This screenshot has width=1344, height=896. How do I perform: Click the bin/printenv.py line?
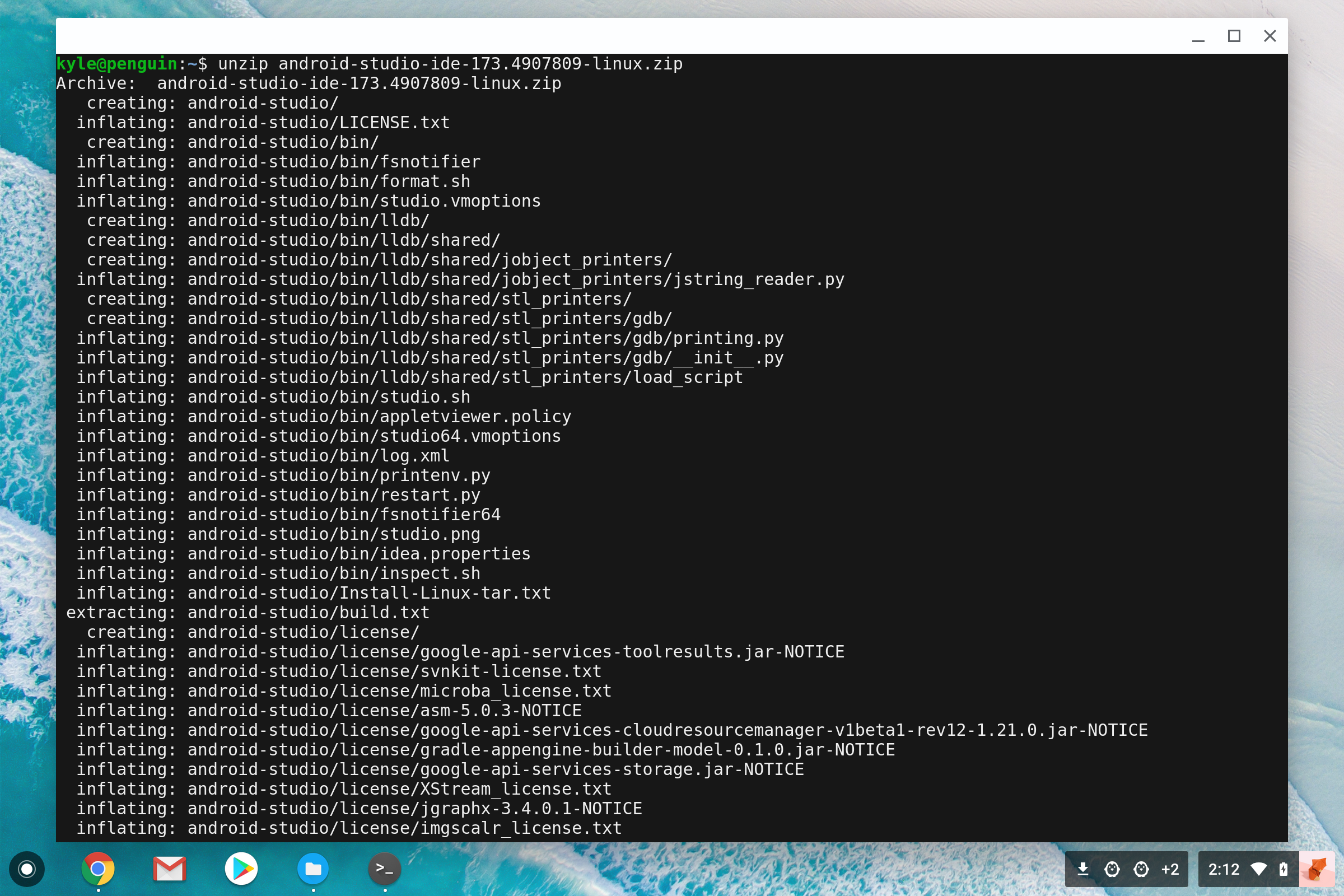pyautogui.click(x=283, y=475)
